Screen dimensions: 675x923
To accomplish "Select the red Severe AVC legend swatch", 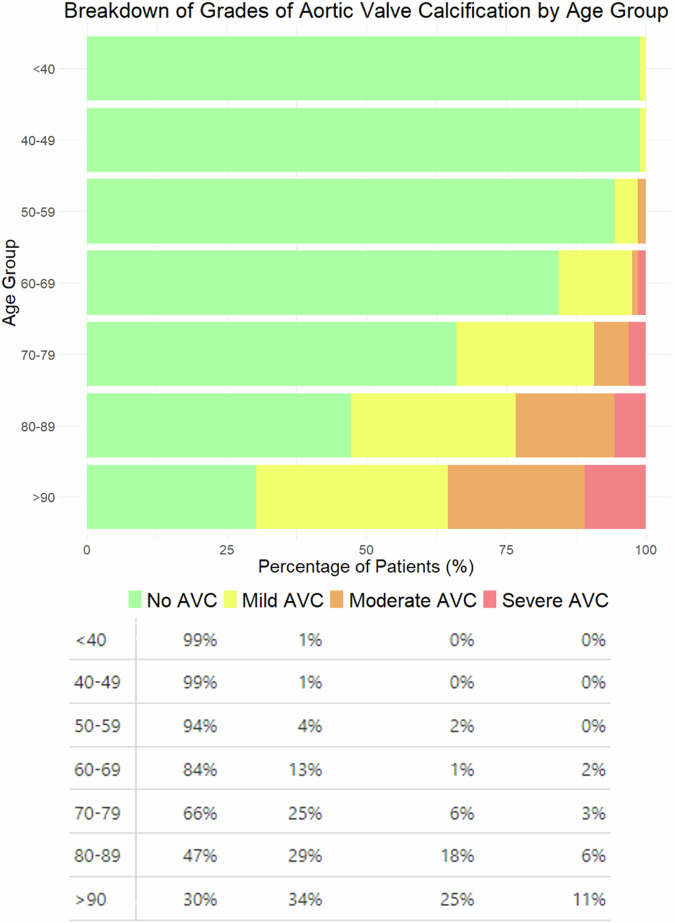I will 490,600.
